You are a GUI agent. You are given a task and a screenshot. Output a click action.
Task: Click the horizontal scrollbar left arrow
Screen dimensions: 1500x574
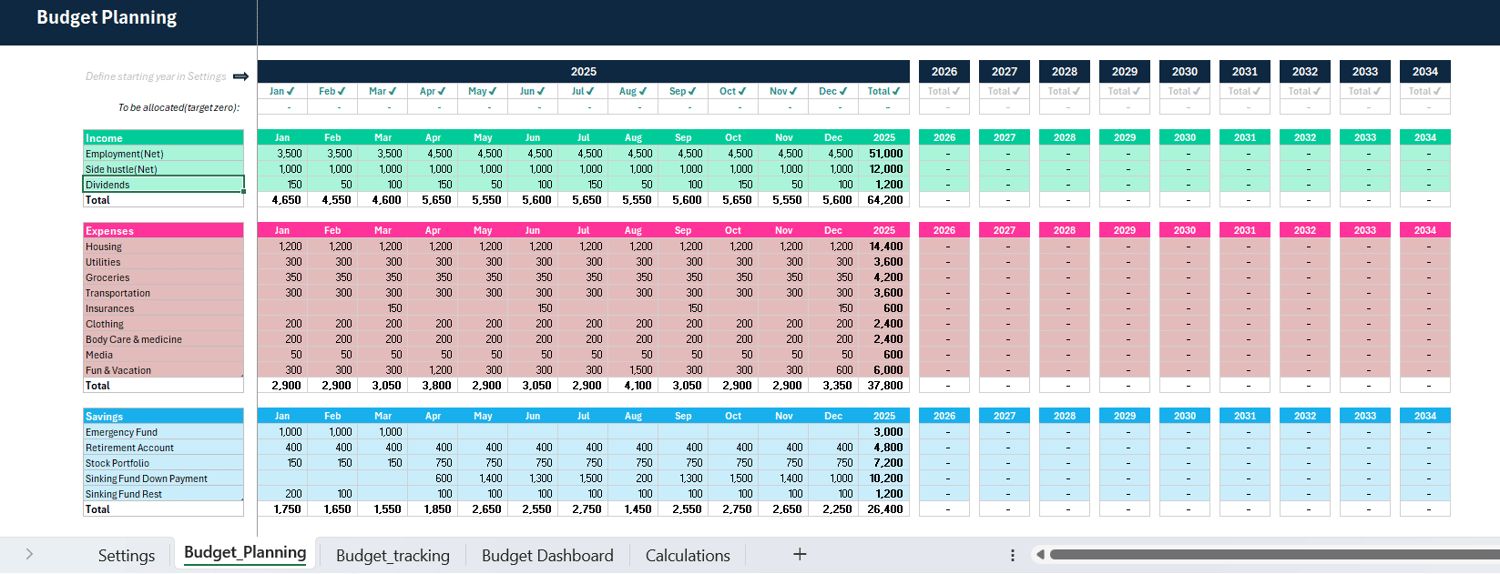(x=1039, y=555)
